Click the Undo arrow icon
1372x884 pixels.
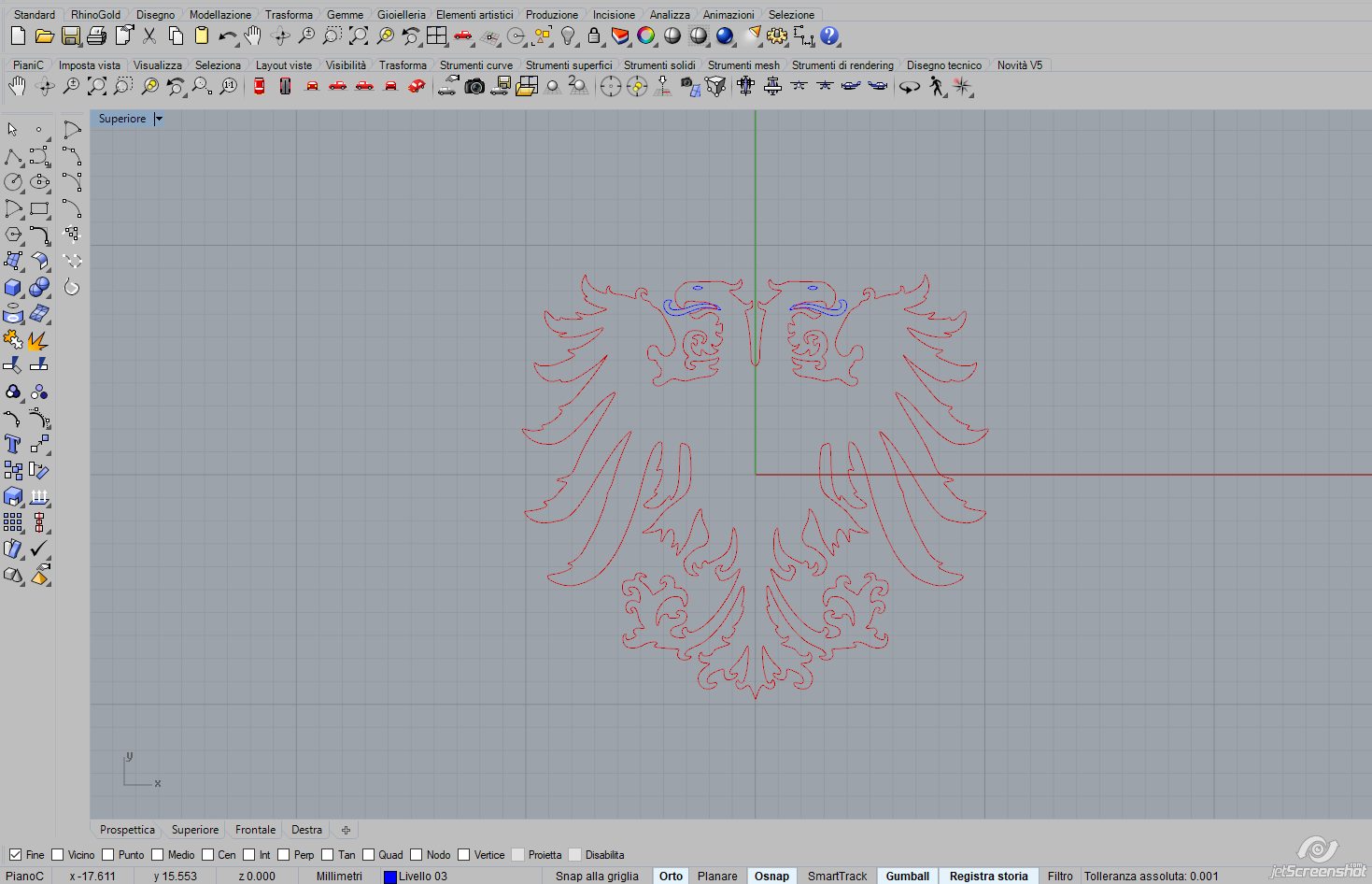[227, 36]
